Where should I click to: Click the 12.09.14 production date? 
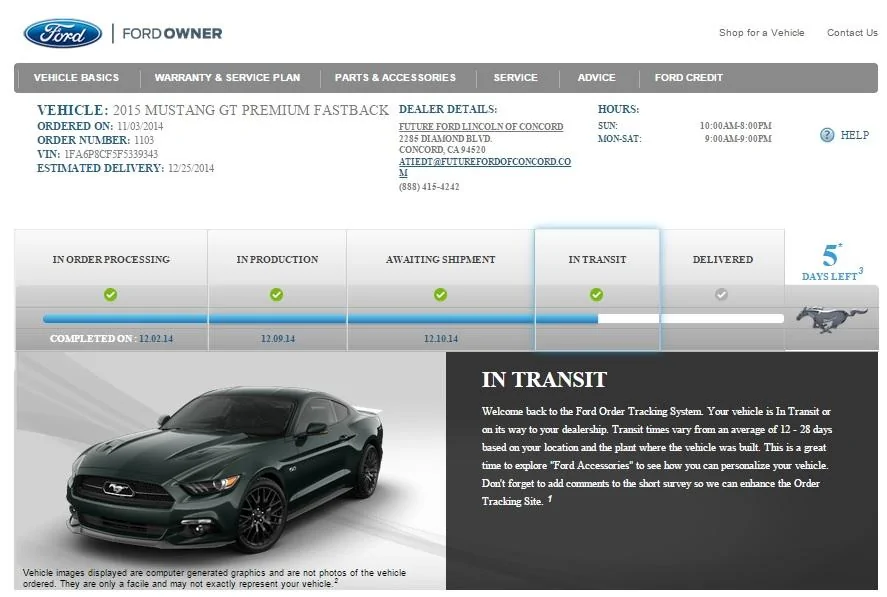[278, 338]
